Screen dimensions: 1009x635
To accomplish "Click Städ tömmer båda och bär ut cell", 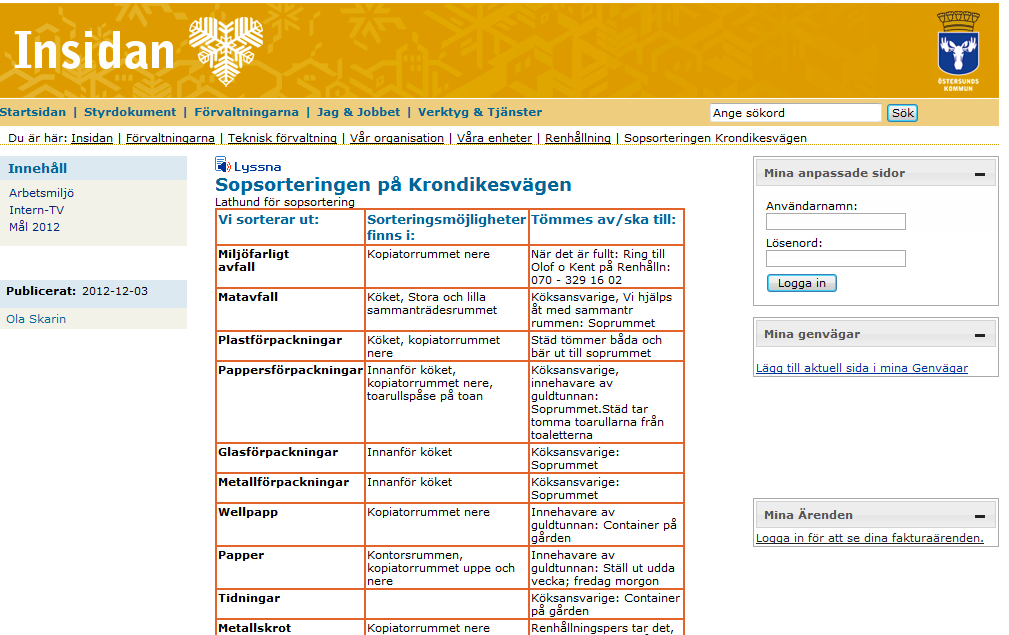I will tap(606, 346).
